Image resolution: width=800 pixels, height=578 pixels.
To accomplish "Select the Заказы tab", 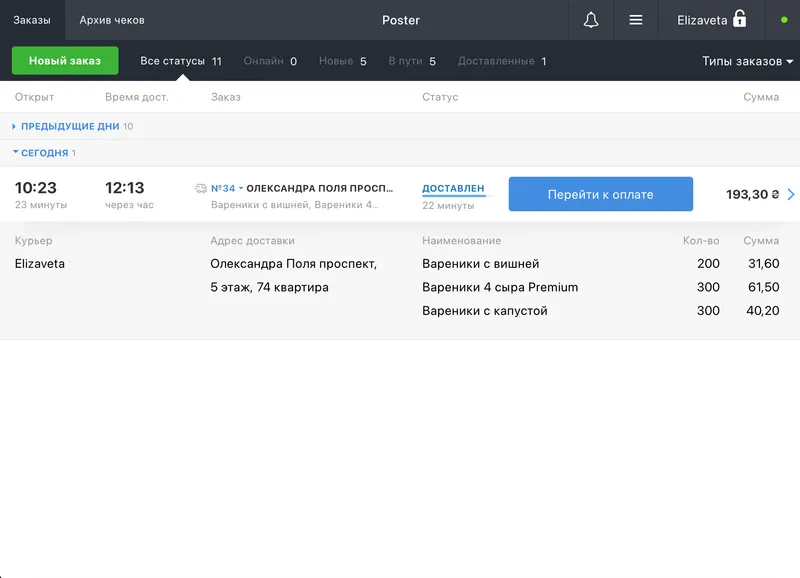I will (x=32, y=20).
